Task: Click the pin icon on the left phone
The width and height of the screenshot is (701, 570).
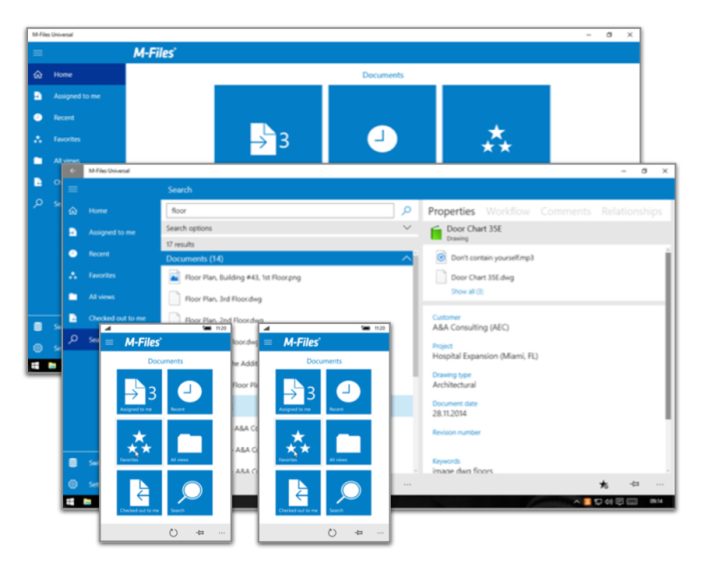Action: [x=200, y=532]
